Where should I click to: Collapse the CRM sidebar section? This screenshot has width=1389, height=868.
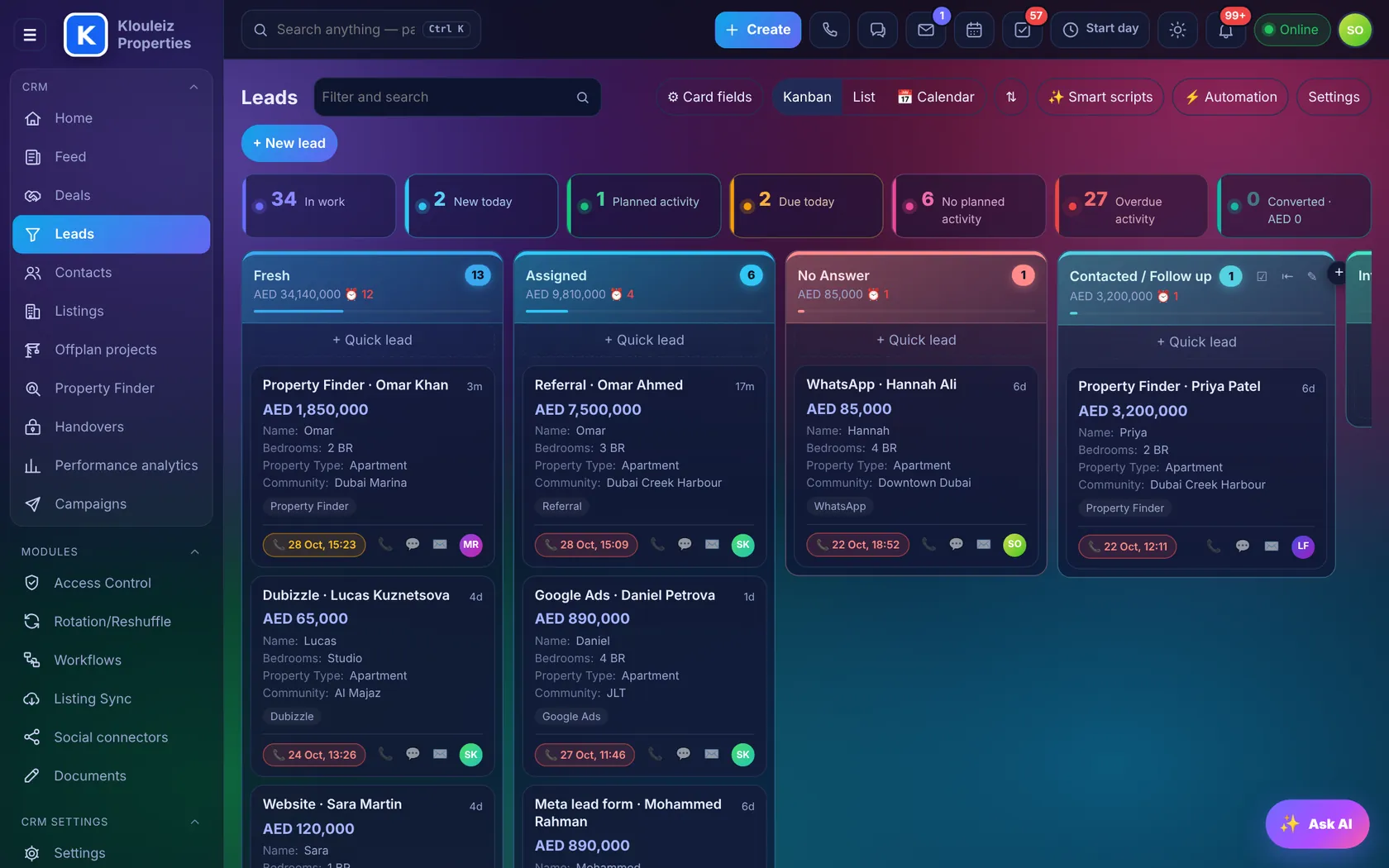193,87
